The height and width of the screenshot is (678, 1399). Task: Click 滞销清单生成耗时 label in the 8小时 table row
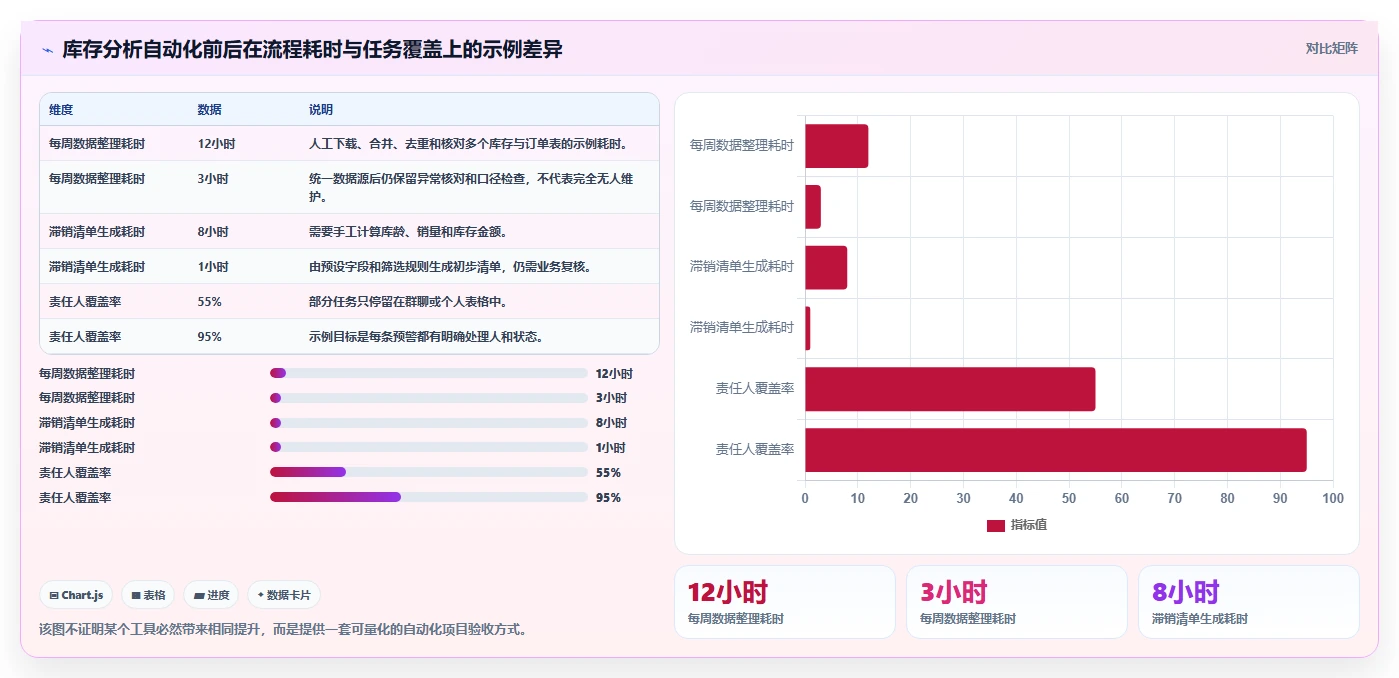pos(97,232)
